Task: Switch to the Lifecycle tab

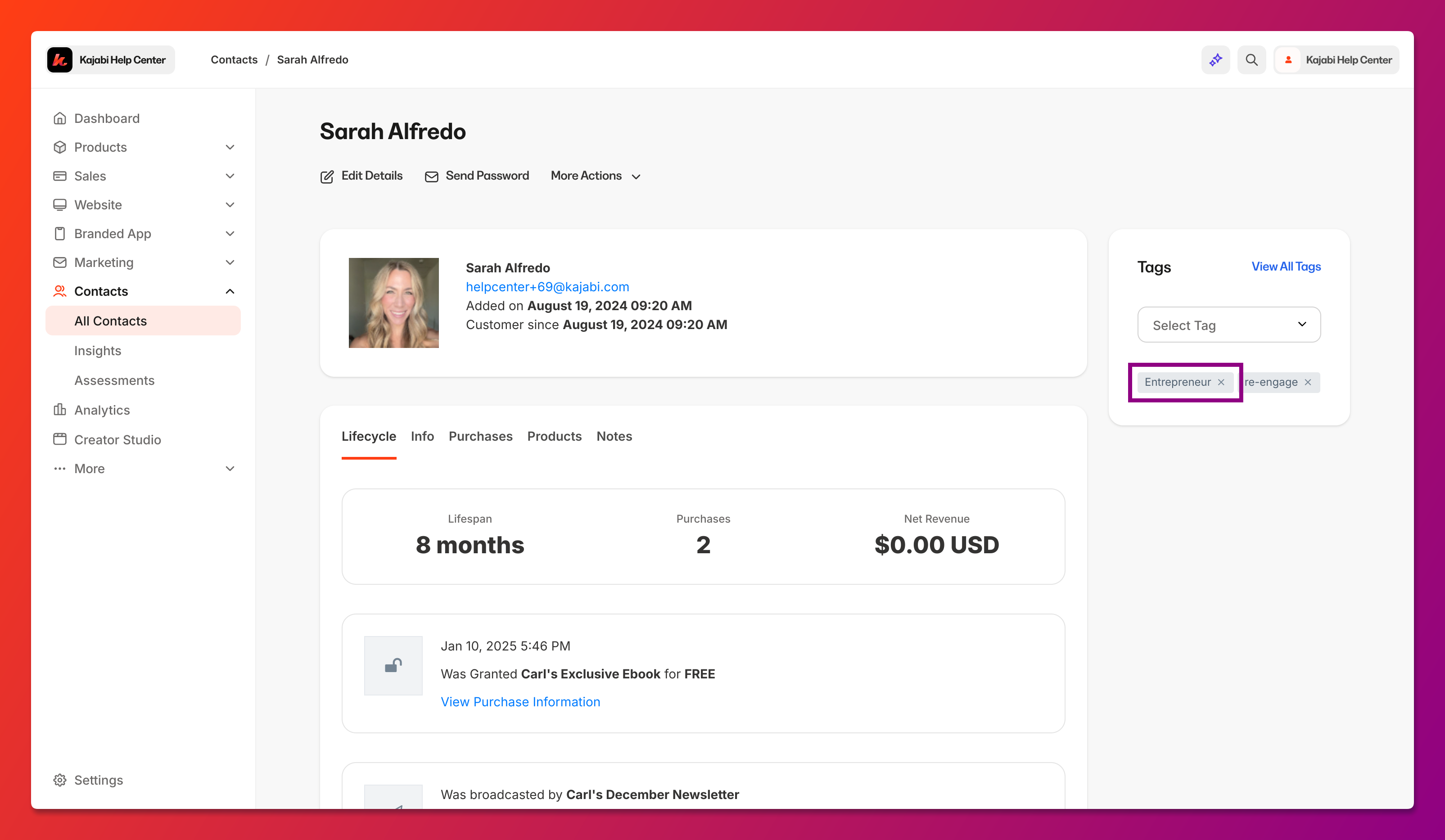Action: tap(369, 436)
